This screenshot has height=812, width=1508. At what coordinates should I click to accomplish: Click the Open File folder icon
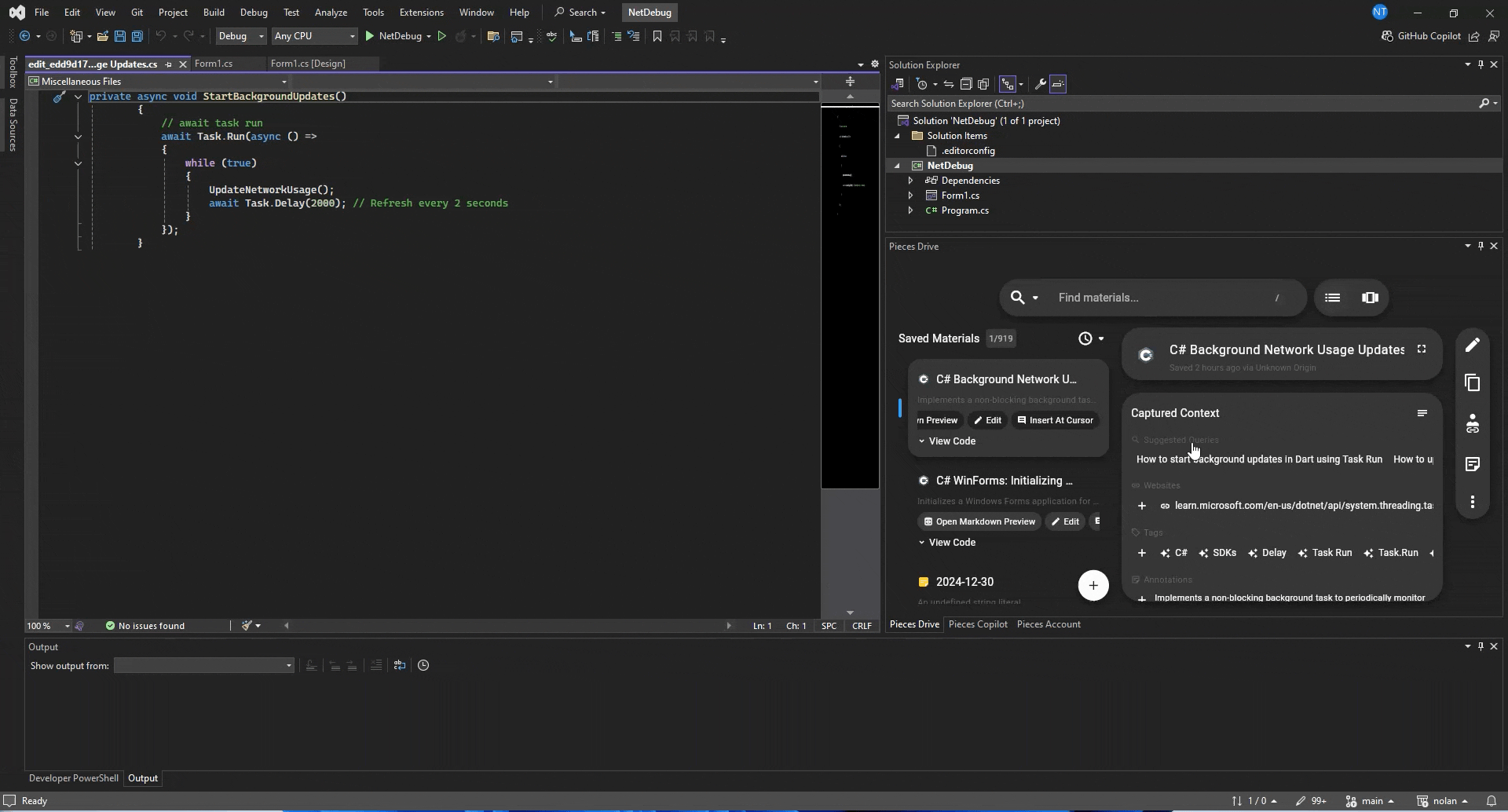tap(102, 36)
